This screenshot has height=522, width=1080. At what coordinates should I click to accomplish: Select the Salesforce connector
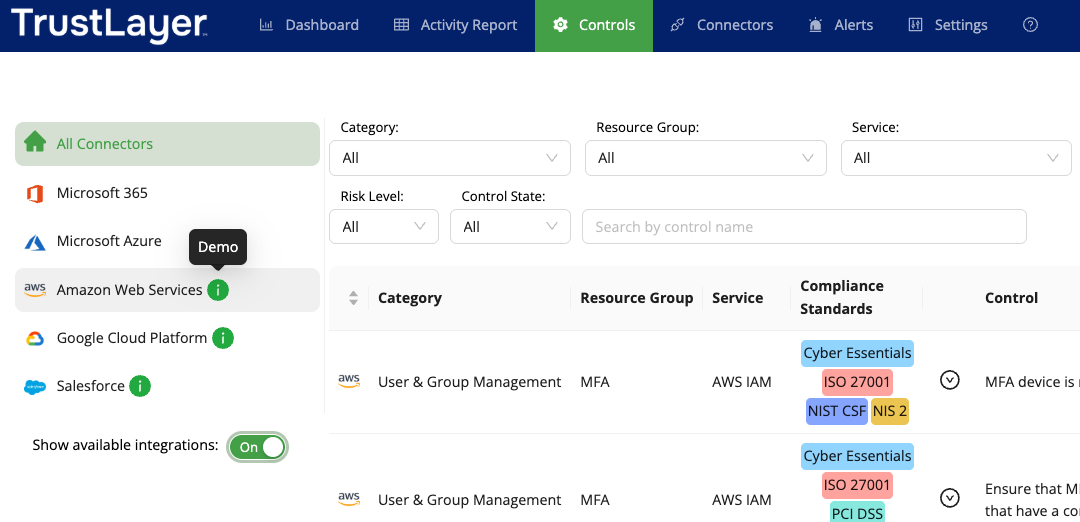(167, 386)
